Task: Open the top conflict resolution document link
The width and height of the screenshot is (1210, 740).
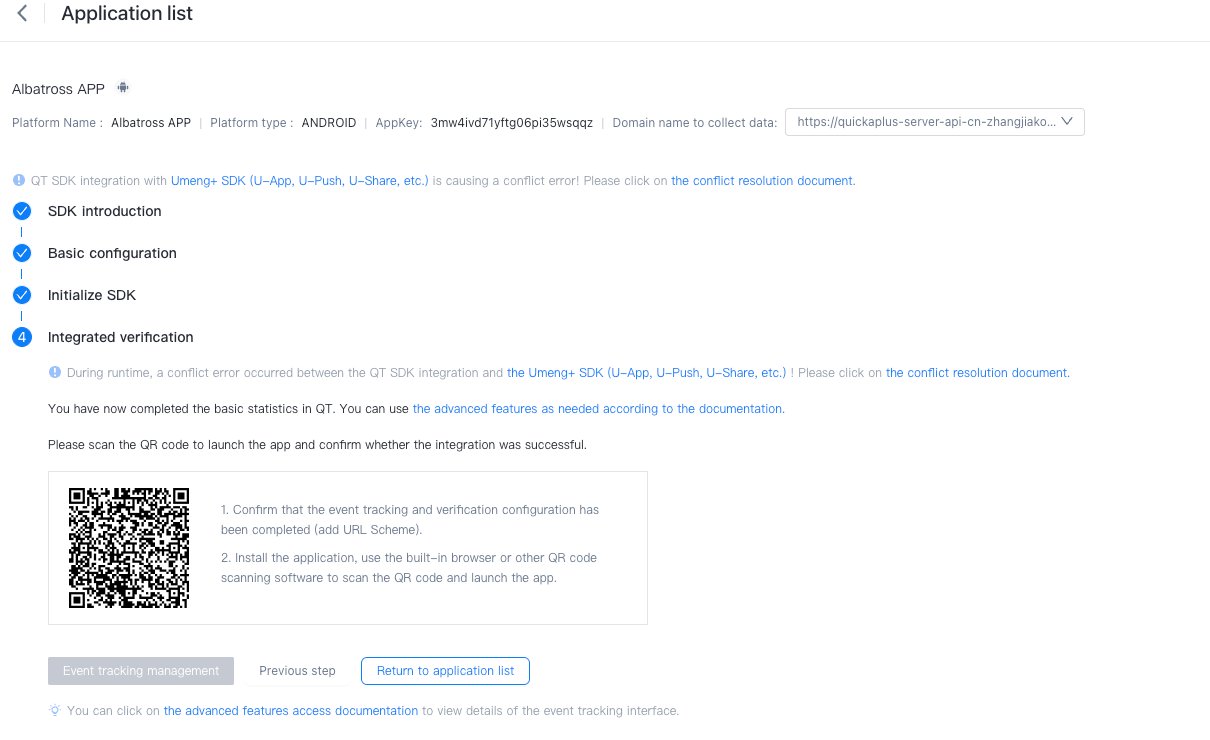Action: (763, 181)
